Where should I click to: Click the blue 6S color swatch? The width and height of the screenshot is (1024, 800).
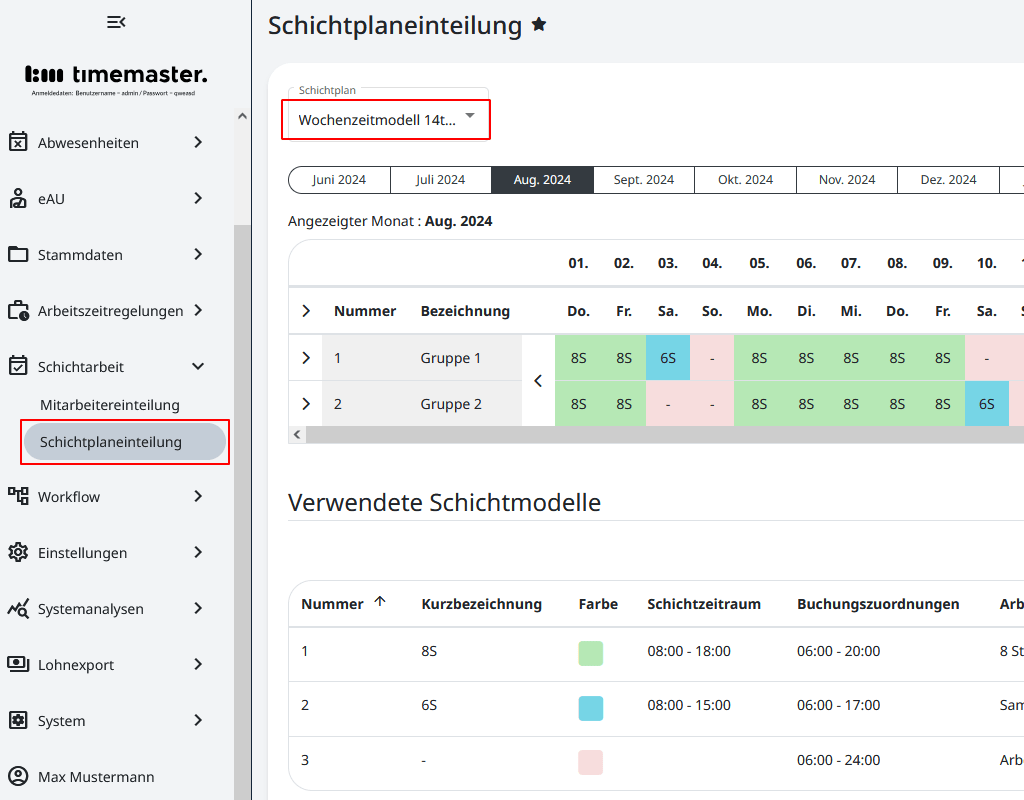pos(591,708)
